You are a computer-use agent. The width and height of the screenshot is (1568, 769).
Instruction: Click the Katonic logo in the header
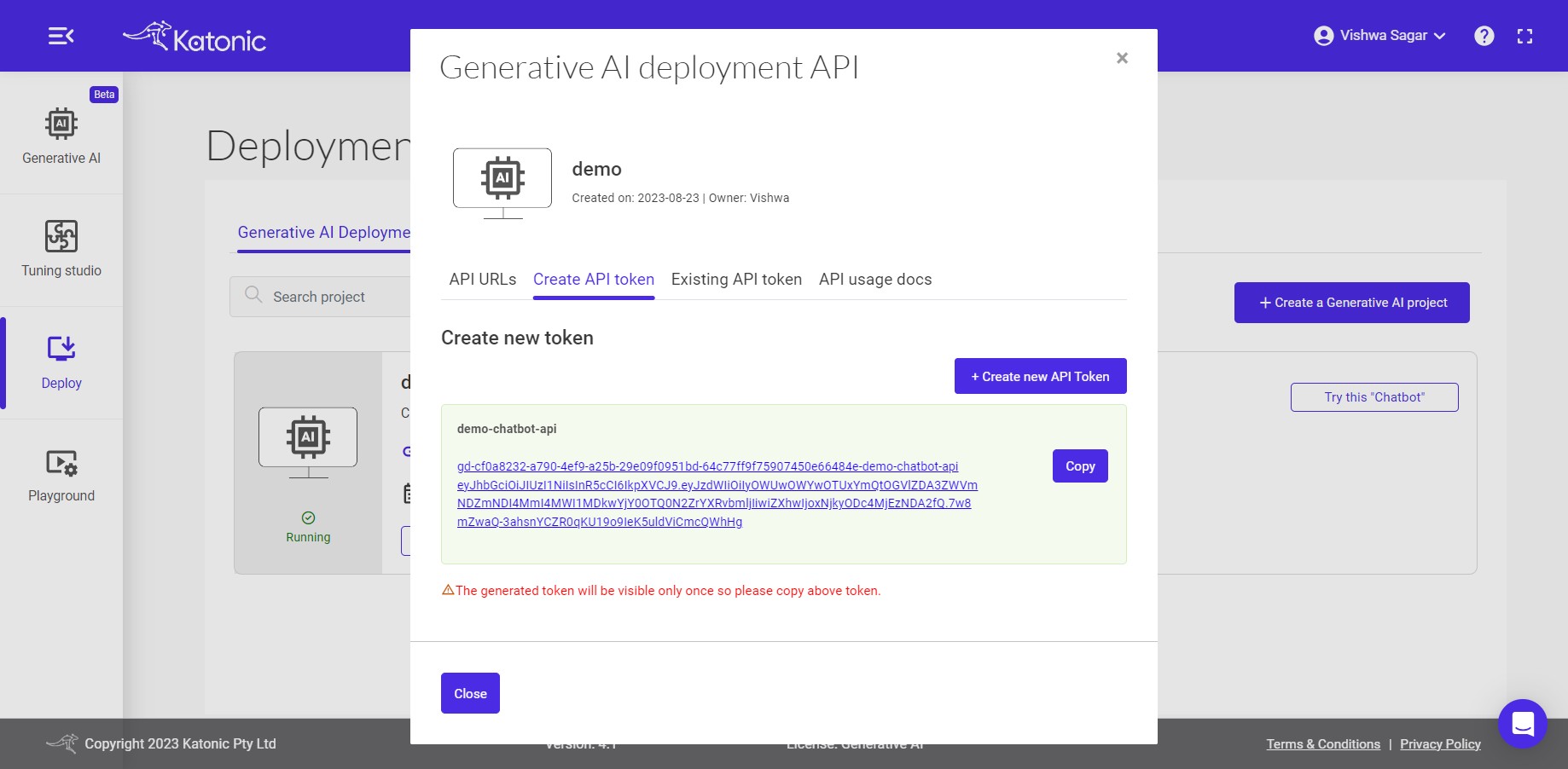(x=195, y=37)
